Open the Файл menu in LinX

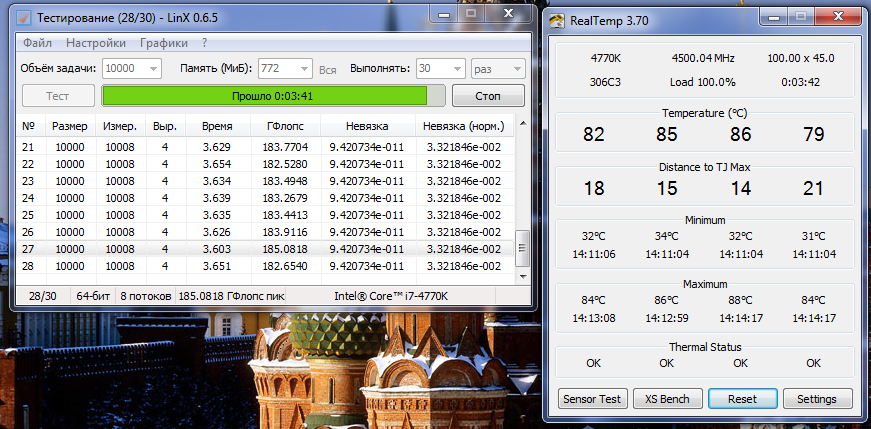[x=37, y=43]
